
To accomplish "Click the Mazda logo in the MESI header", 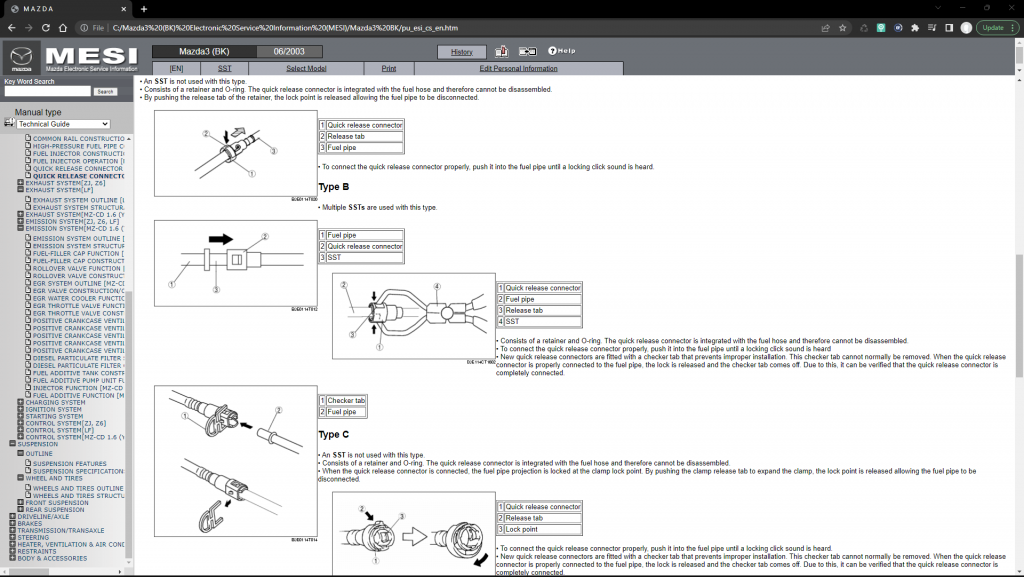I will (x=23, y=57).
